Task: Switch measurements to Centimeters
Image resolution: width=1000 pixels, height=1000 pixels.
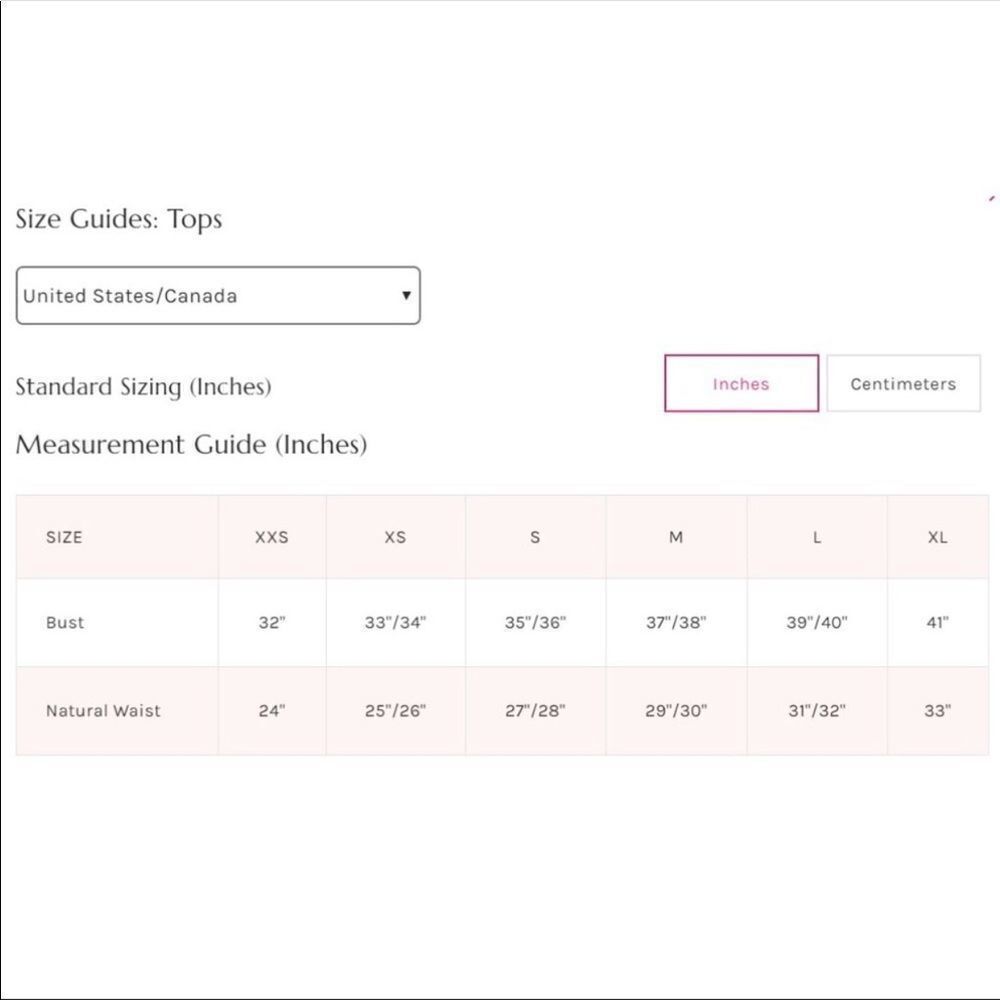Action: [x=903, y=383]
